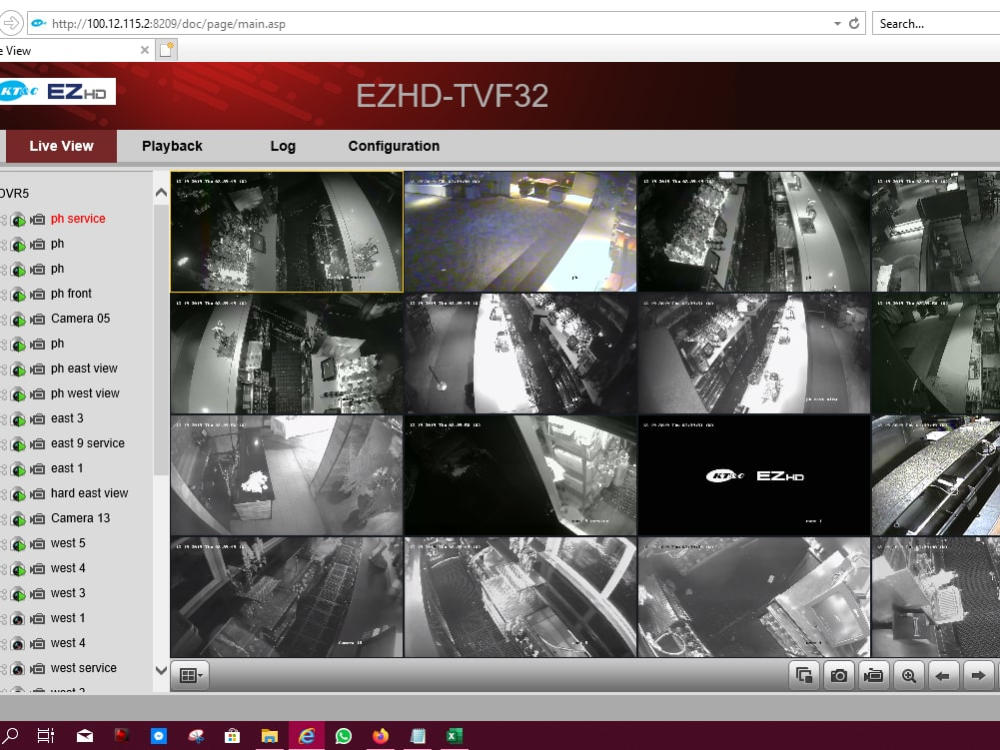The height and width of the screenshot is (750, 1000).
Task: Open the window division layout dropdown
Action: pyautogui.click(x=191, y=675)
